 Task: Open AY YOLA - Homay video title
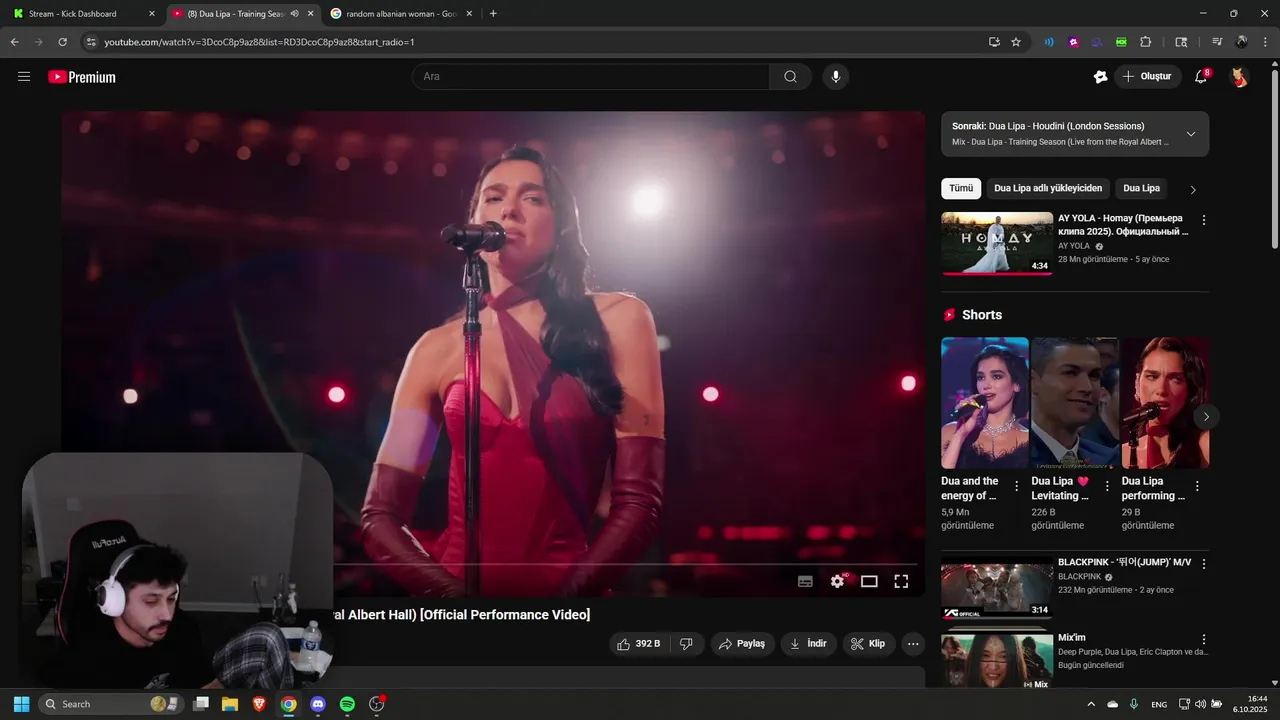[x=1123, y=225]
